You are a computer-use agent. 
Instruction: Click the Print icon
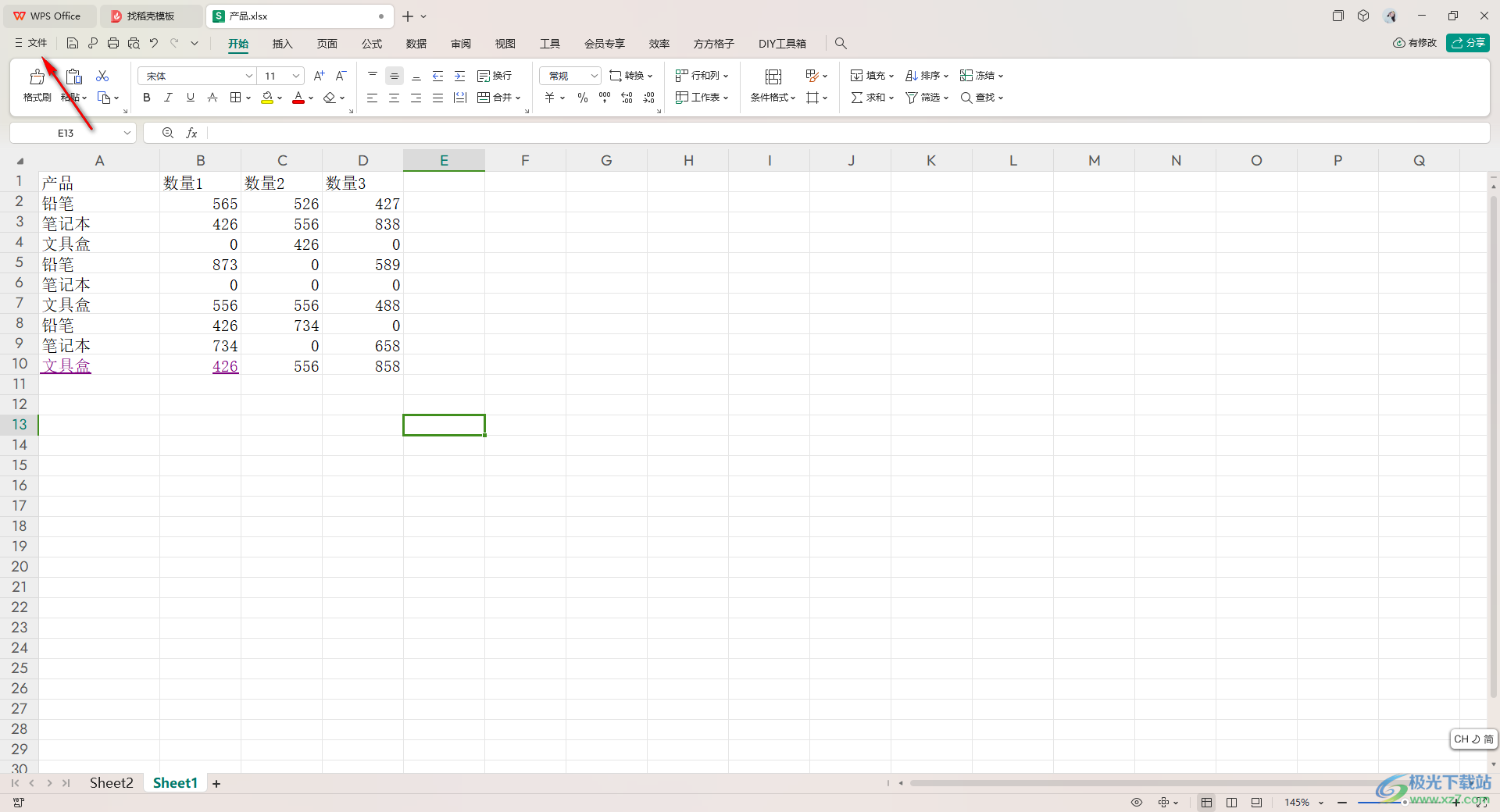pyautogui.click(x=113, y=44)
